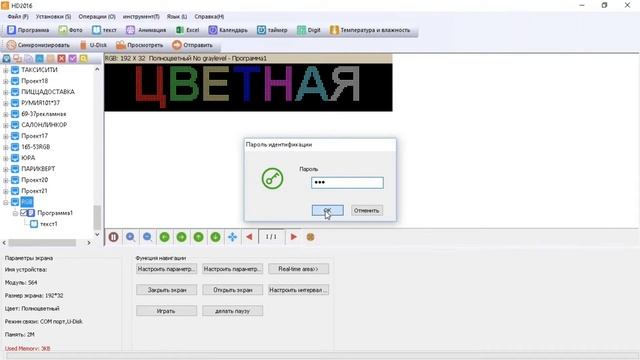
Task: Move area up with green arrow
Action: [x=198, y=237]
